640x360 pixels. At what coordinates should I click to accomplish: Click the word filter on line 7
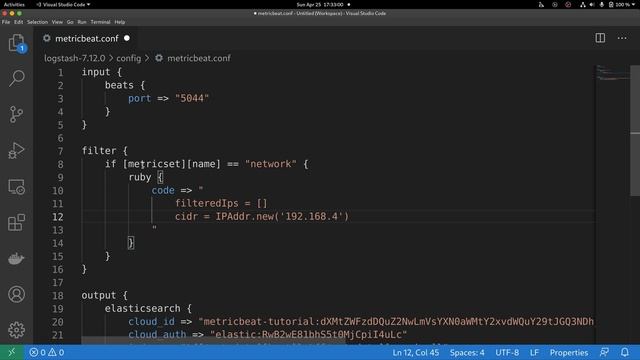(99, 151)
